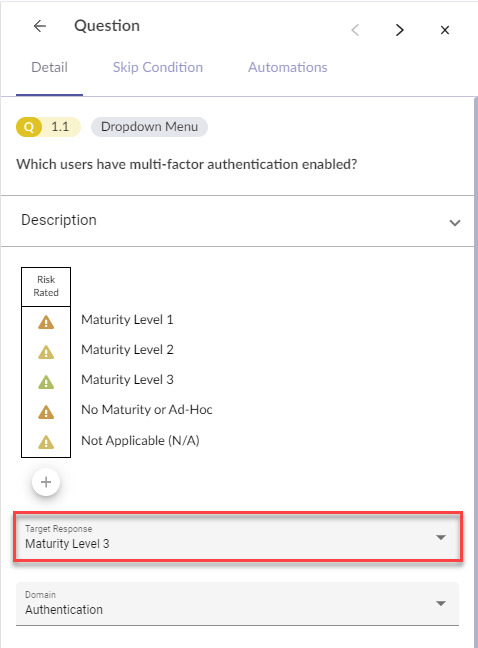This screenshot has width=478, height=648.
Task: Open the Domain dropdown
Action: (x=238, y=603)
